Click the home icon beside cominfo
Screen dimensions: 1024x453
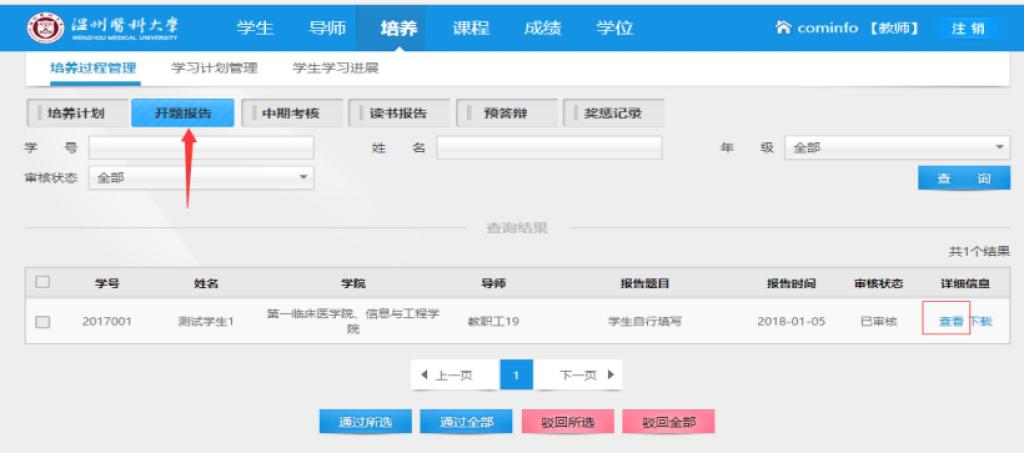point(783,28)
